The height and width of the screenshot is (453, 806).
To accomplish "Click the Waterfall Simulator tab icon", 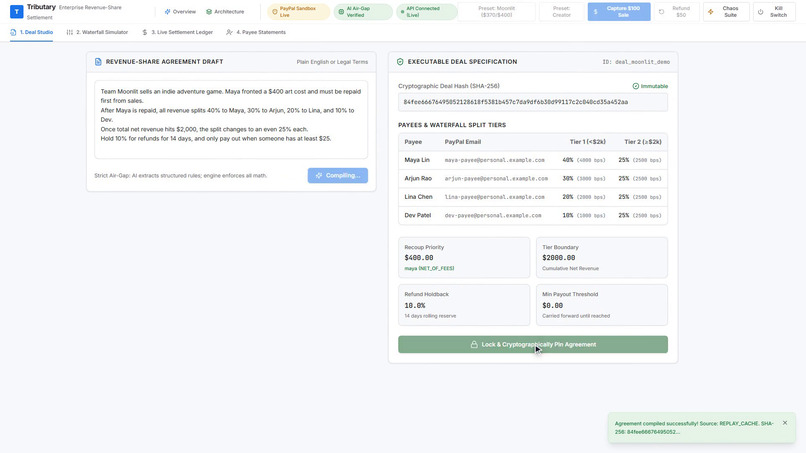I will click(69, 32).
